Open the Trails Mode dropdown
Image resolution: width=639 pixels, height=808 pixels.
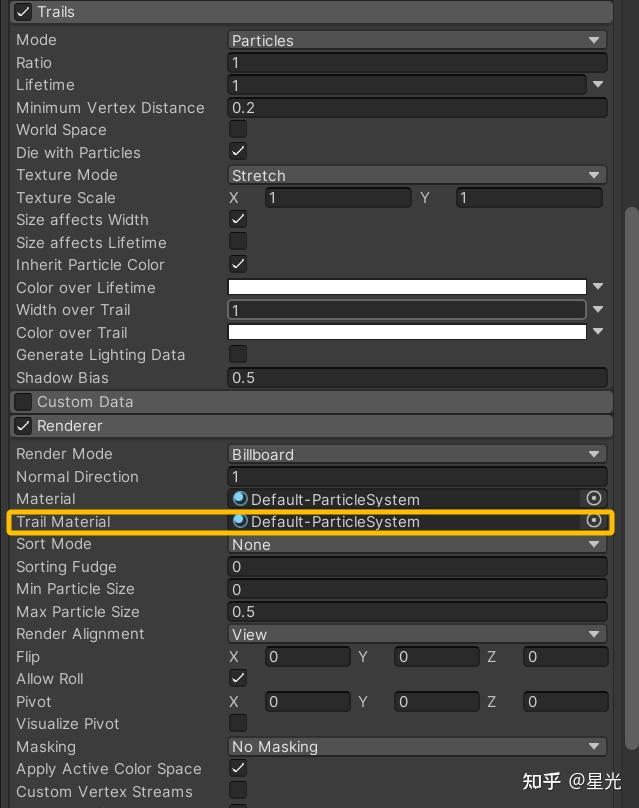click(417, 40)
